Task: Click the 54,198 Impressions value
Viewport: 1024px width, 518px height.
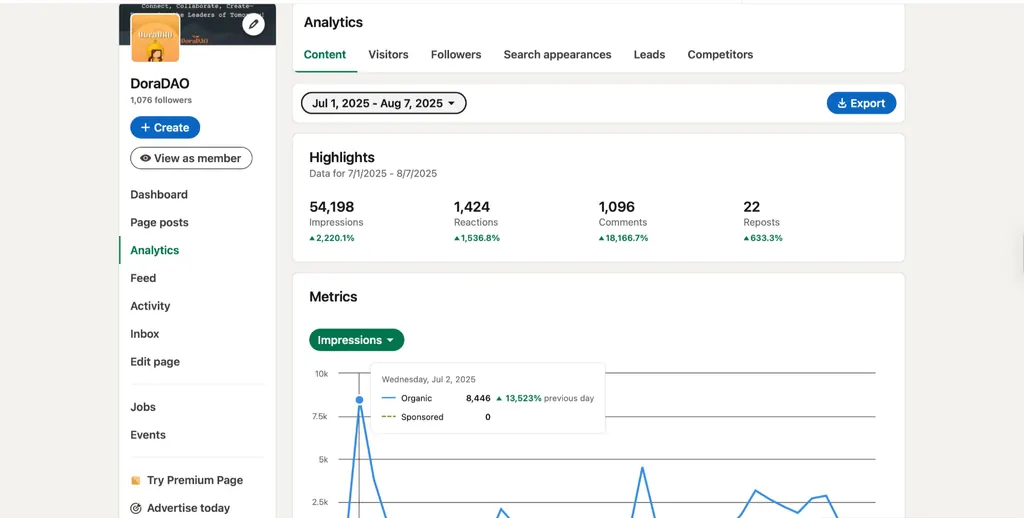Action: coord(332,207)
